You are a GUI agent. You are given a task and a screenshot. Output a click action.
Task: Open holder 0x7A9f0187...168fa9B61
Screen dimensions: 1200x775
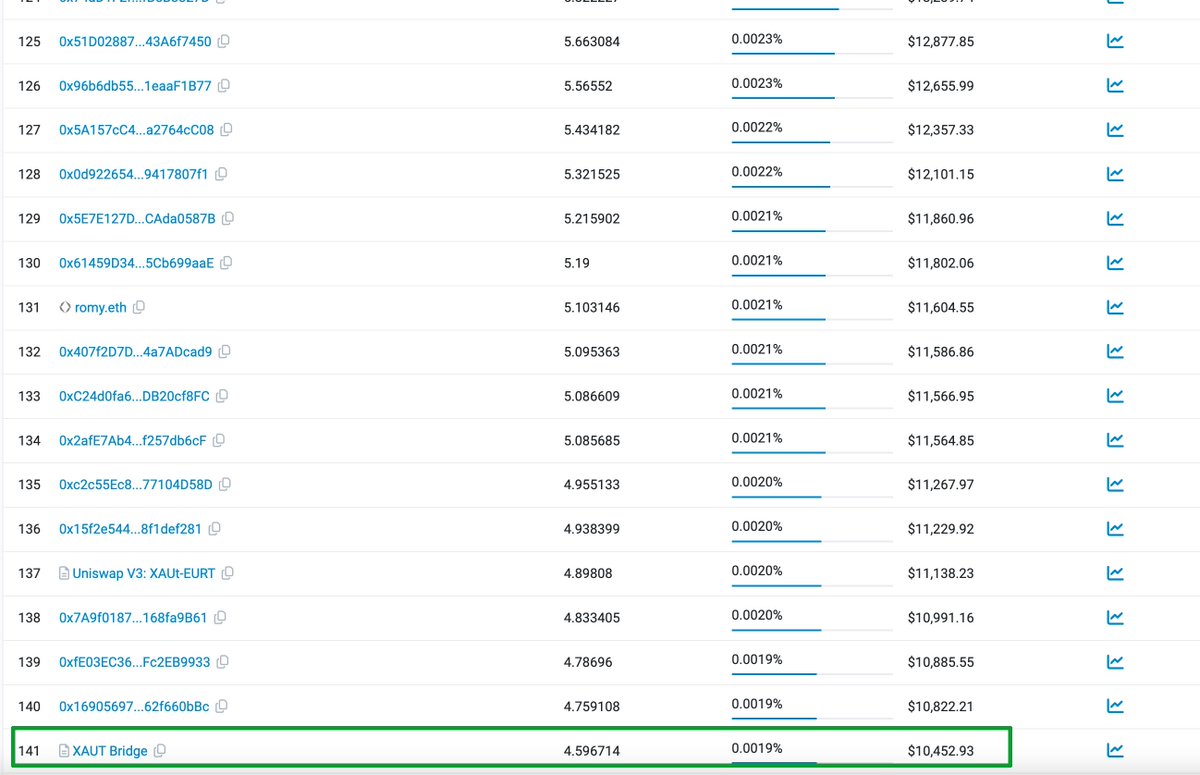click(x=133, y=618)
